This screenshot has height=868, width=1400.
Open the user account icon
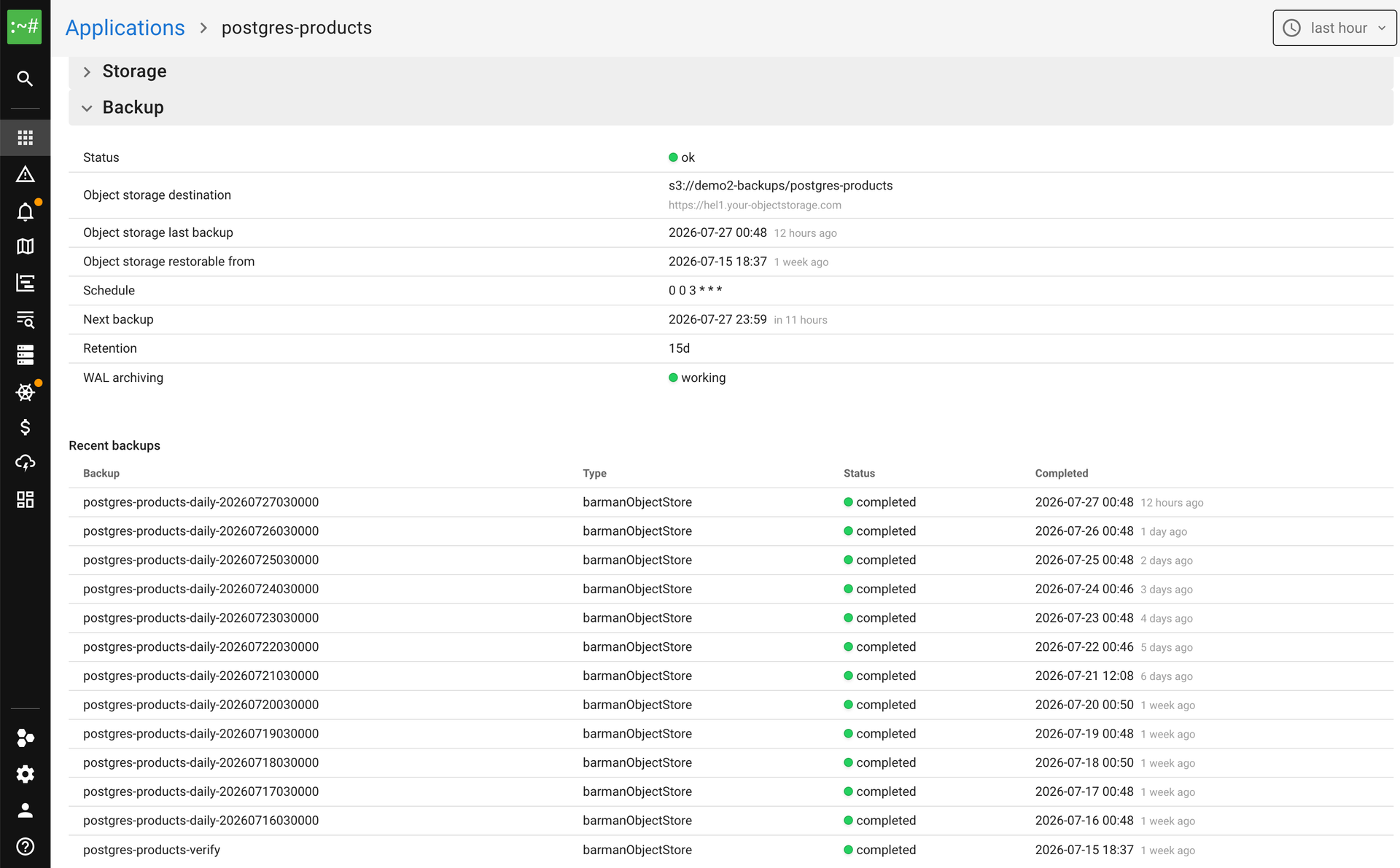coord(25,810)
